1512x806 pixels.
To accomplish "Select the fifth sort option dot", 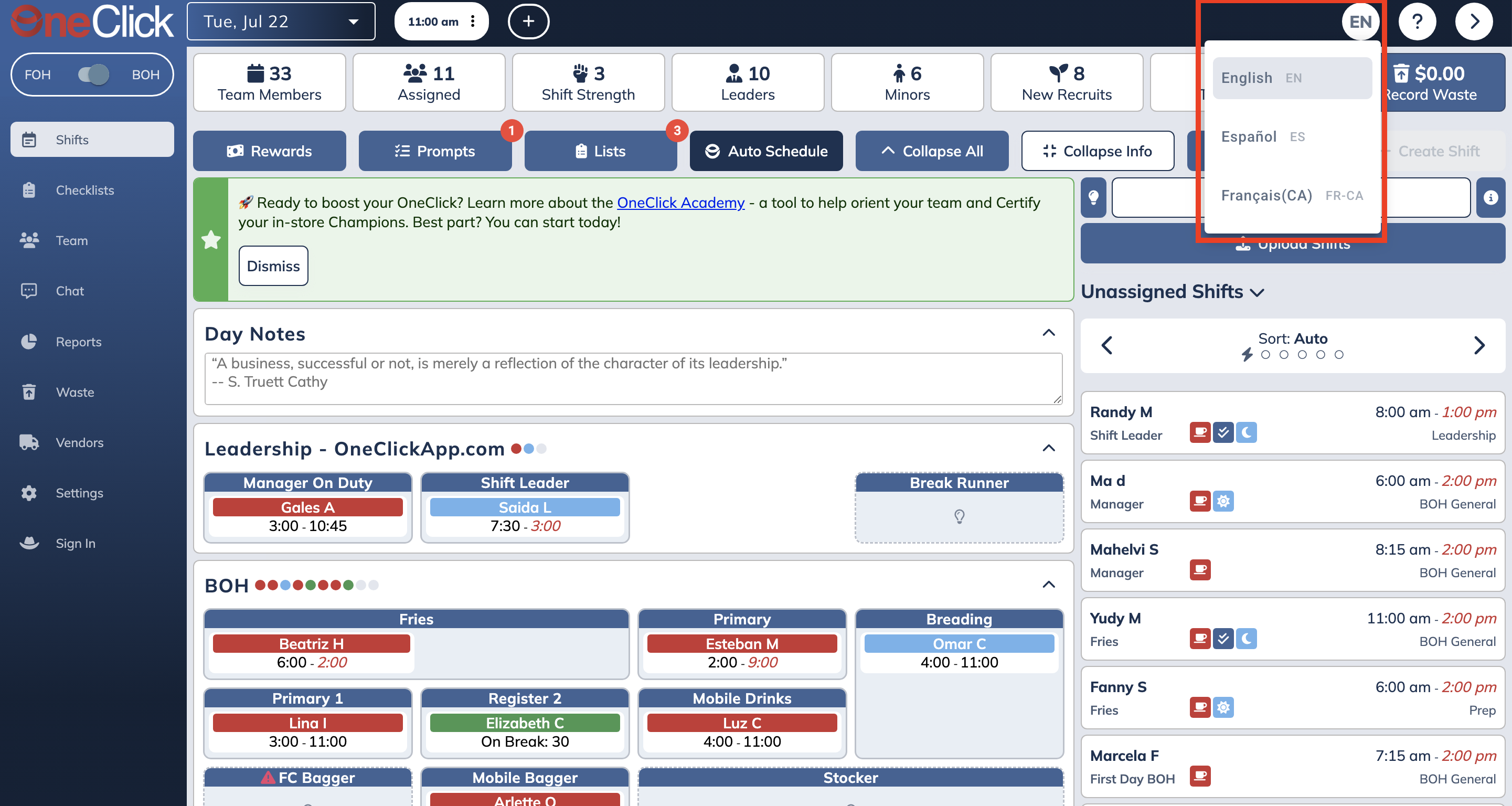I will pyautogui.click(x=1338, y=355).
